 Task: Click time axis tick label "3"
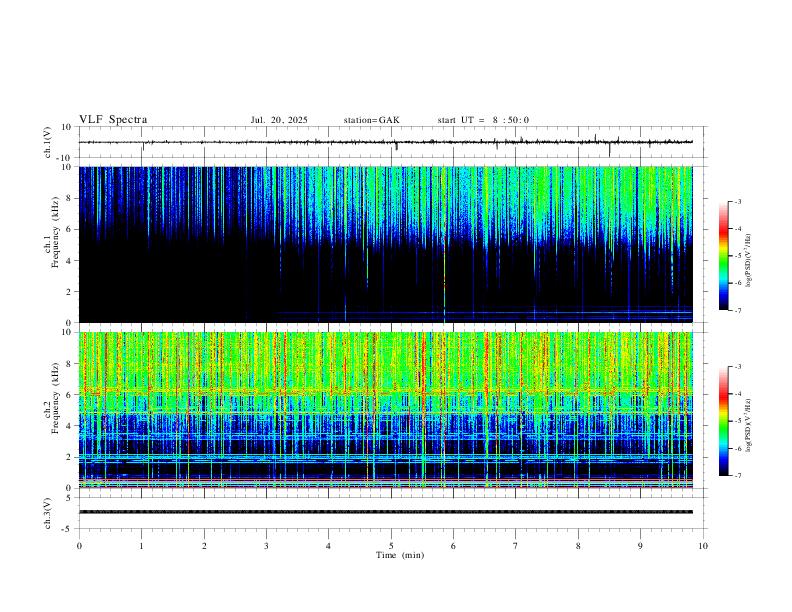266,546
